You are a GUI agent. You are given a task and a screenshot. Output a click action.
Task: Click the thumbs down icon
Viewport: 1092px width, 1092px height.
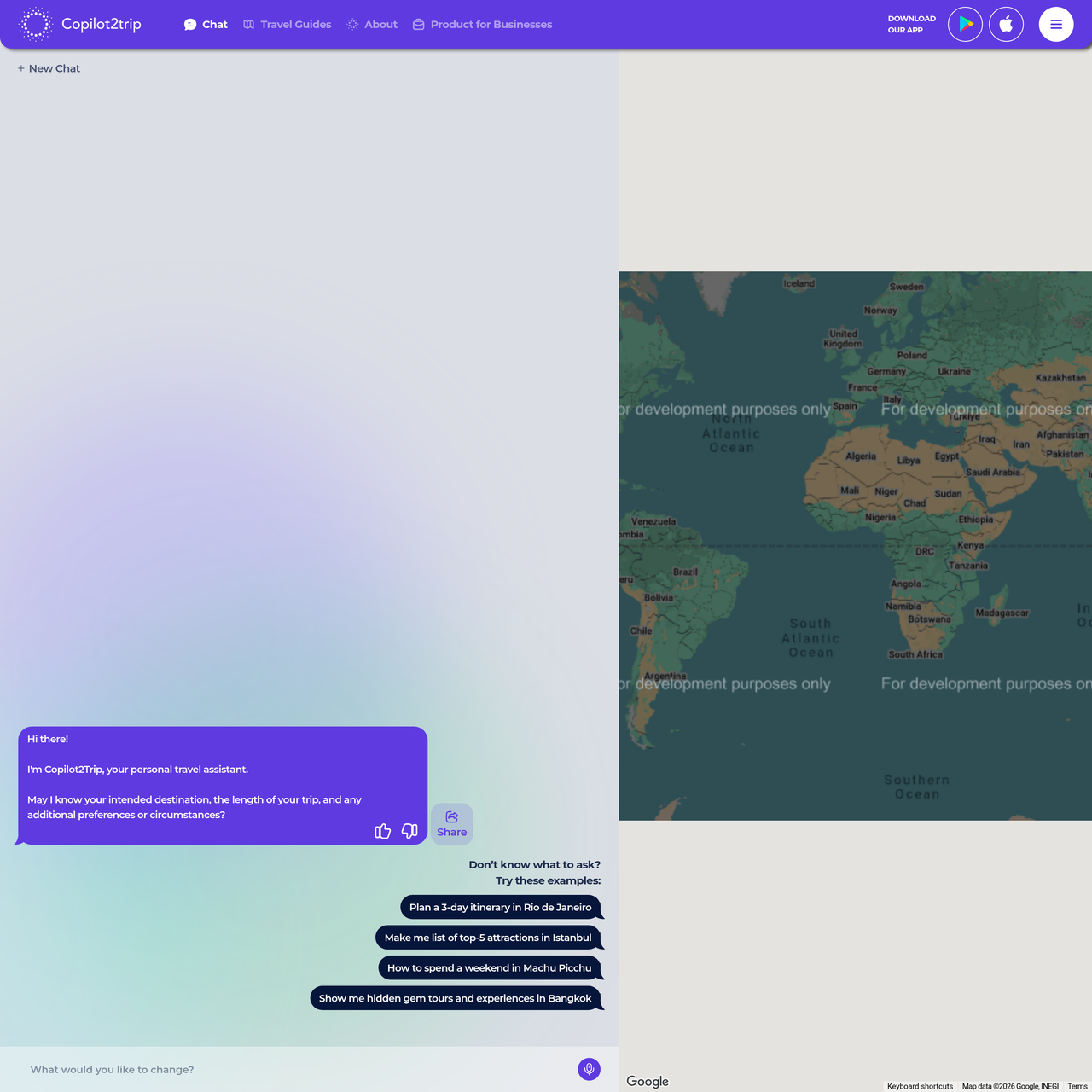409,831
